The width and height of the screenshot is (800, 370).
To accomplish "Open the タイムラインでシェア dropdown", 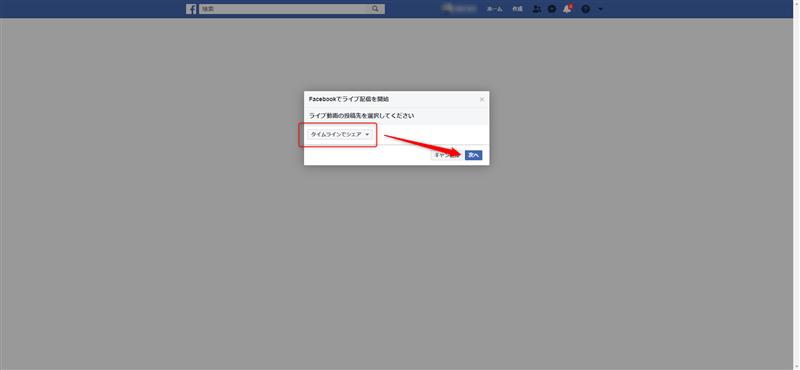I will click(340, 134).
